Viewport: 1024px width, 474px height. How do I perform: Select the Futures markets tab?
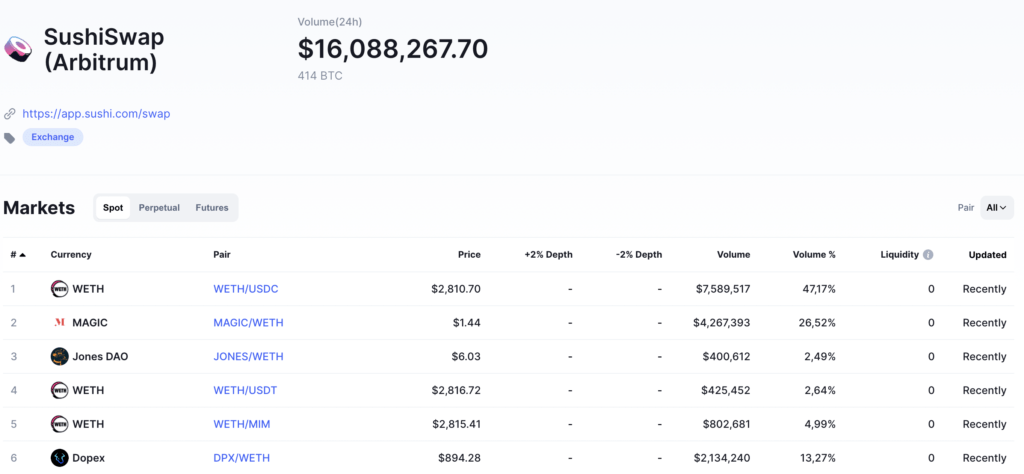tap(212, 208)
